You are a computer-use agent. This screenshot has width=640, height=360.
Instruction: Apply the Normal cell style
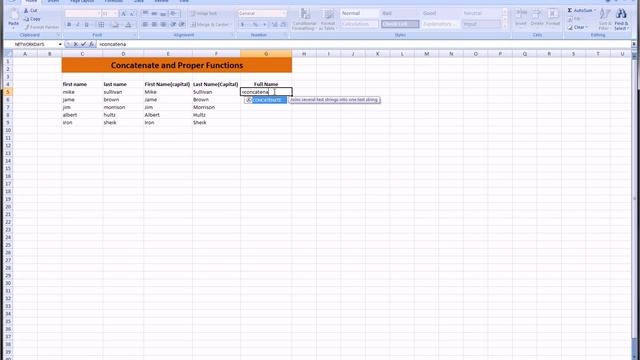[x=359, y=13]
